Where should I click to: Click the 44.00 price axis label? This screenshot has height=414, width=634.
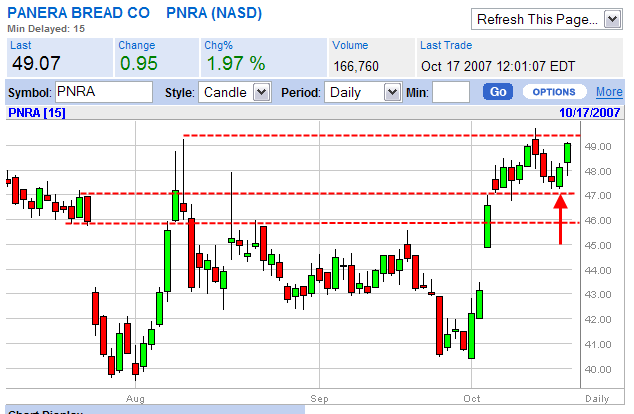[x=598, y=270]
